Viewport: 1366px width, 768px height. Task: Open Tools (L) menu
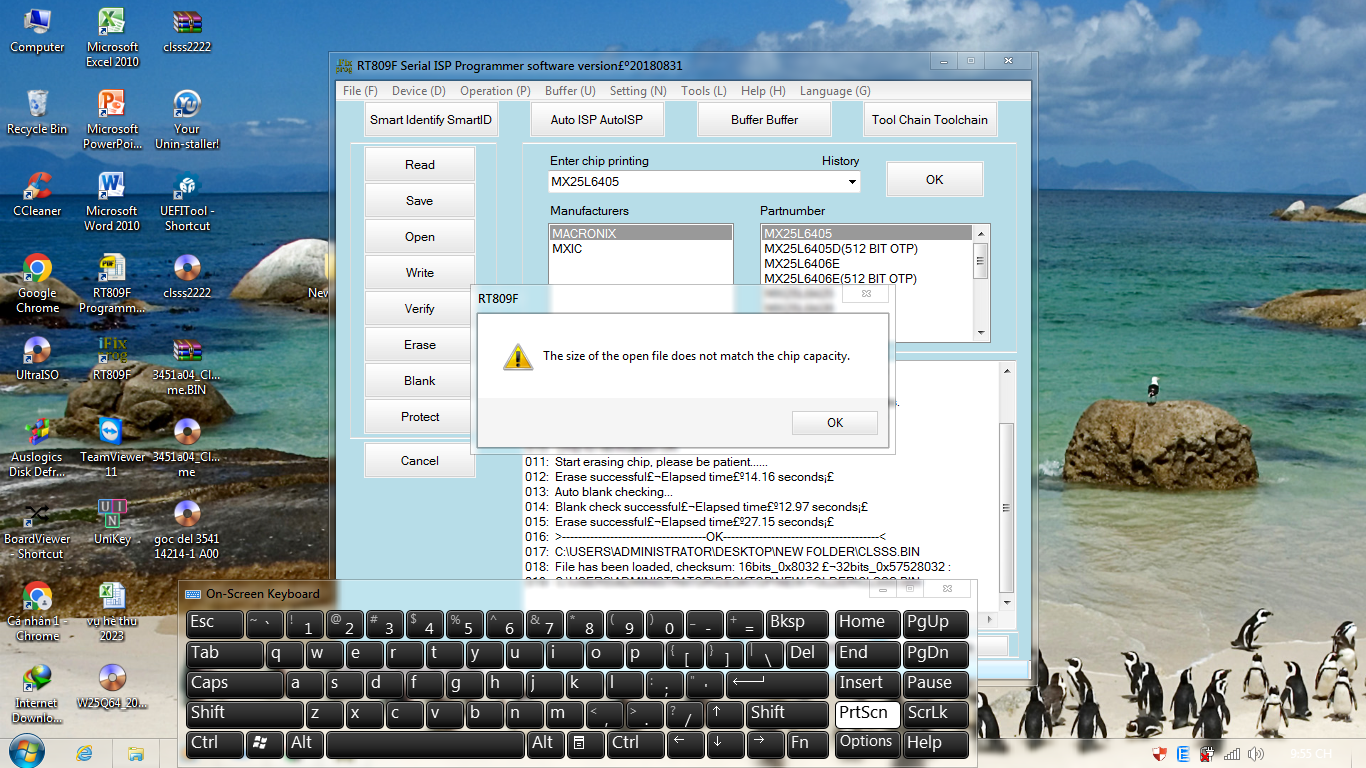click(x=704, y=91)
